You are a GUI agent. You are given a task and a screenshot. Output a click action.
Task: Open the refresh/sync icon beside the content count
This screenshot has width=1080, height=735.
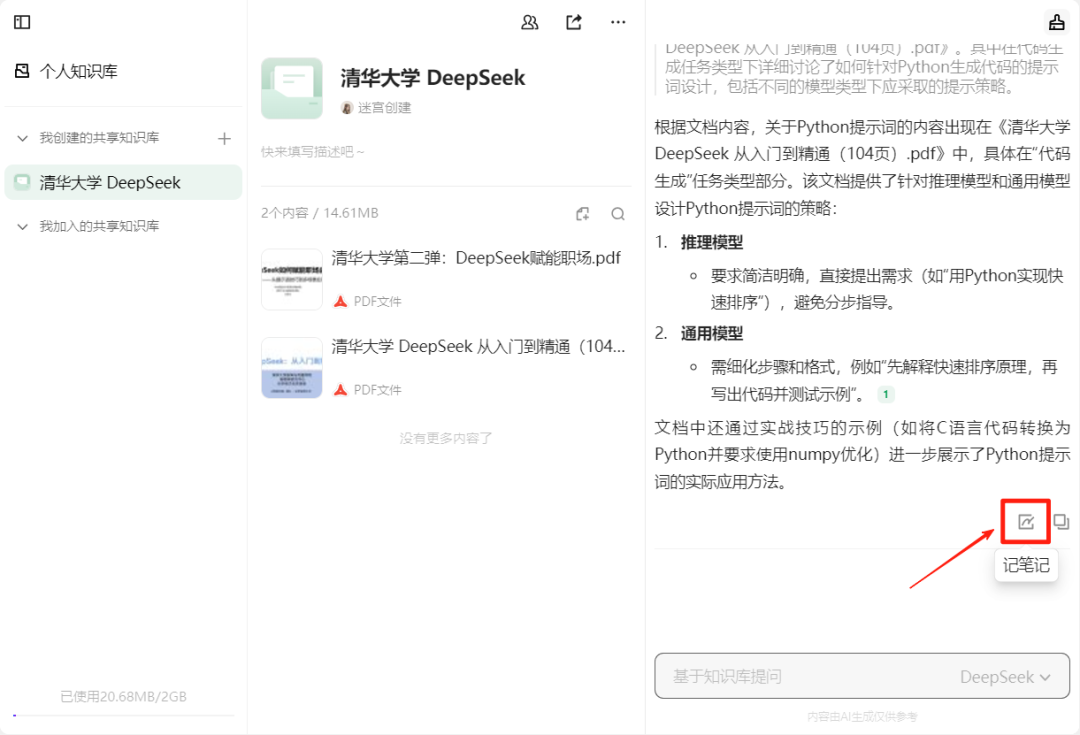[x=582, y=213]
